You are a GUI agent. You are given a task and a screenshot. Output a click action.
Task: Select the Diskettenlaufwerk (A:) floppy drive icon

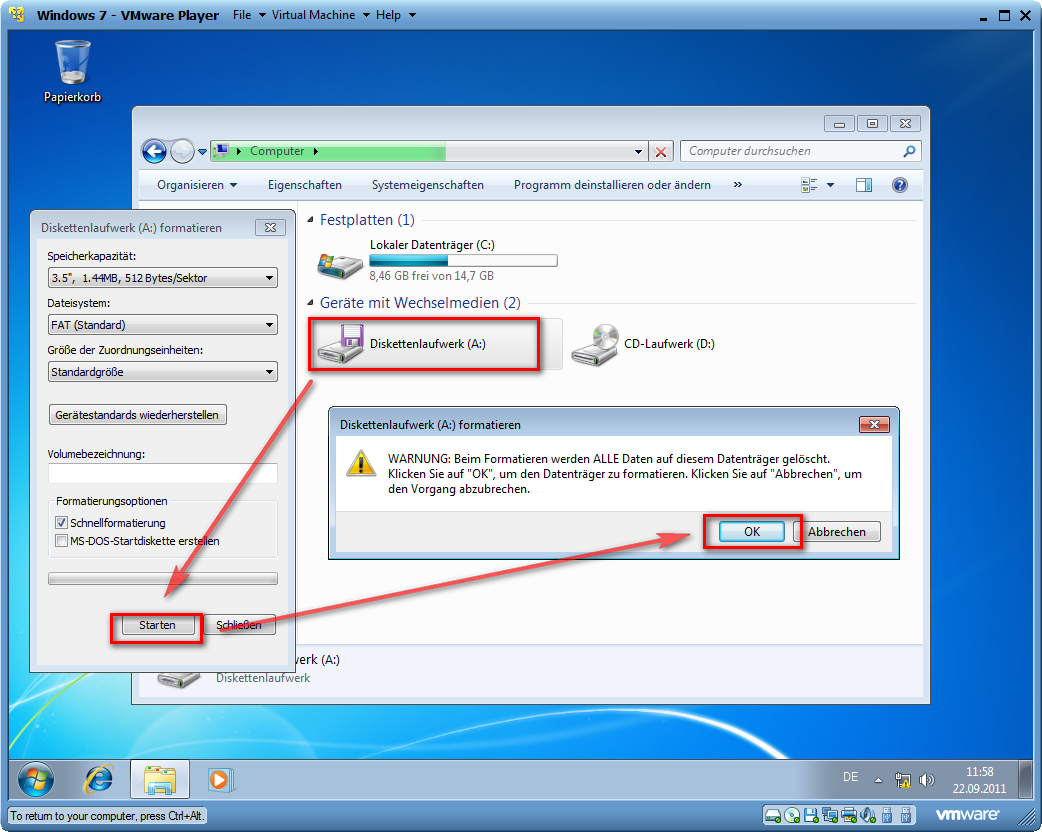pyautogui.click(x=340, y=344)
